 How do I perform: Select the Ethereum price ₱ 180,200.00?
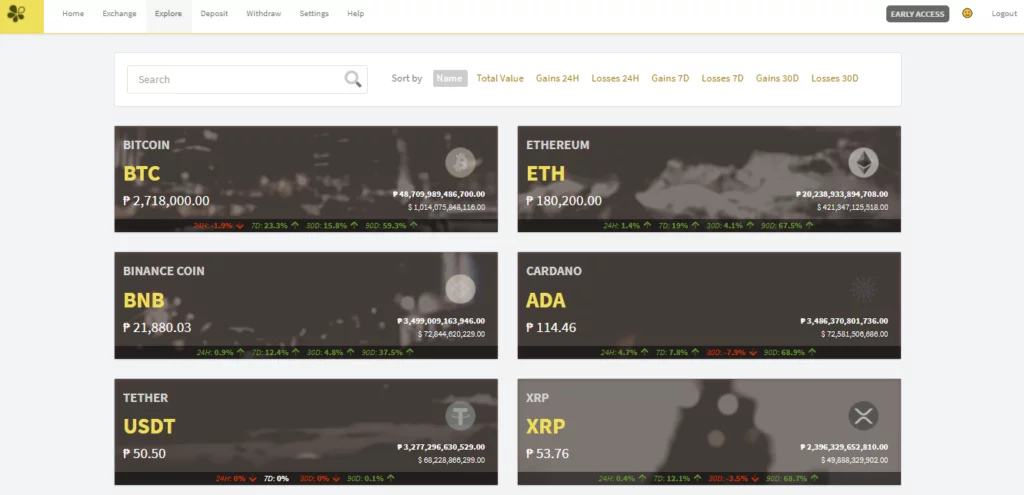(x=564, y=201)
